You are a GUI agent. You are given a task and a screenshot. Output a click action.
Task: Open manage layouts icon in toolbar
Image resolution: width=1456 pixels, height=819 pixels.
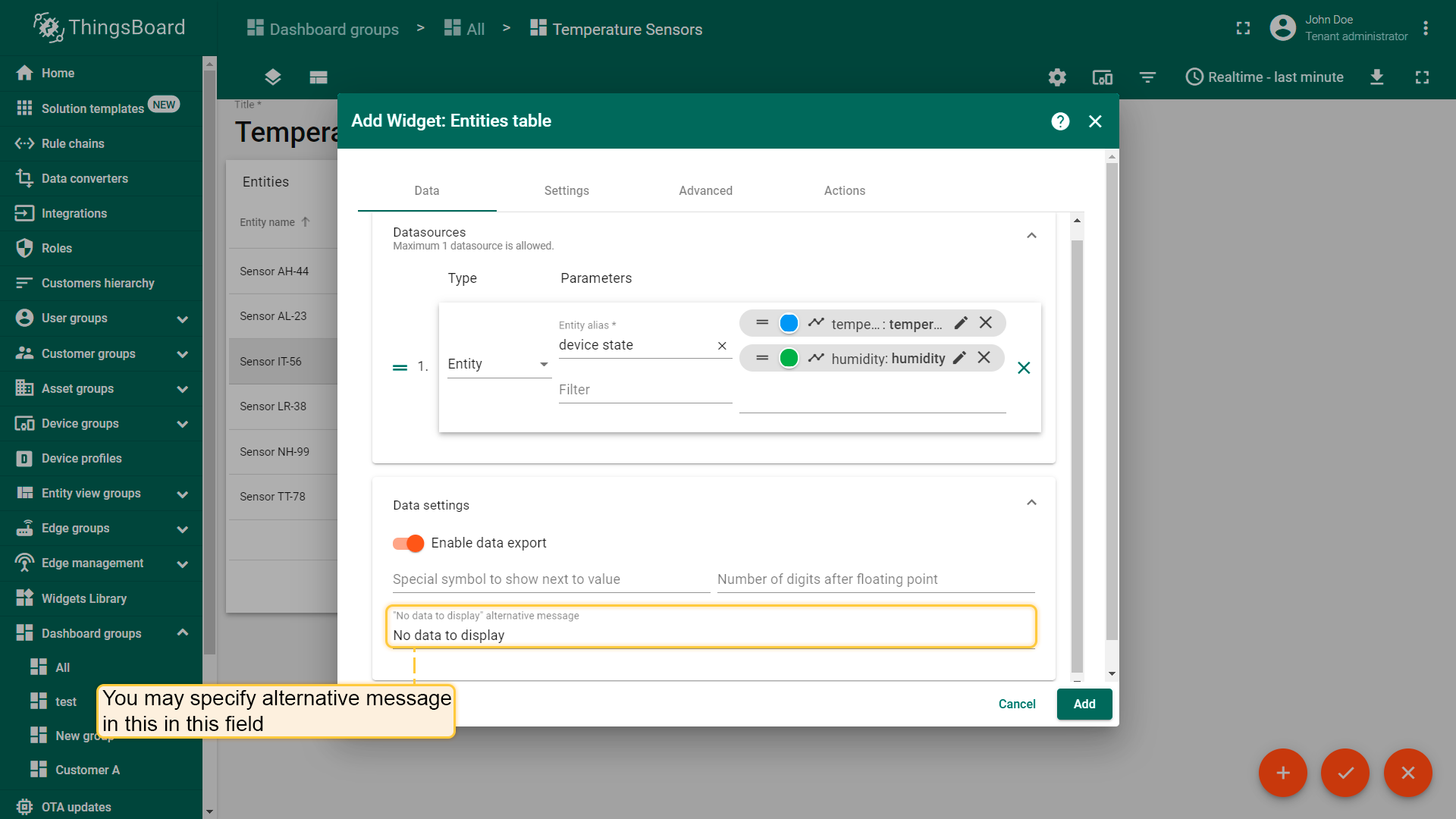[x=318, y=77]
